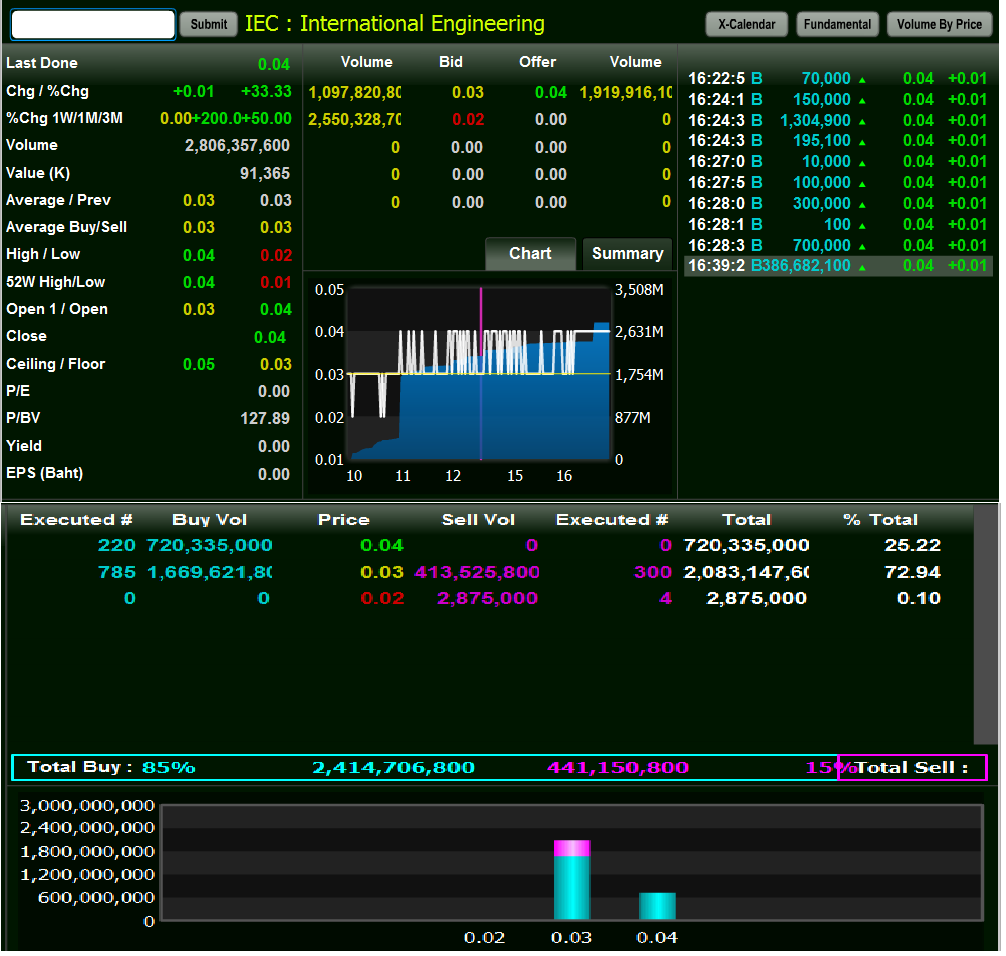
Task: Click the up arrow on the 16:28:1 trade
Action: pos(862,226)
